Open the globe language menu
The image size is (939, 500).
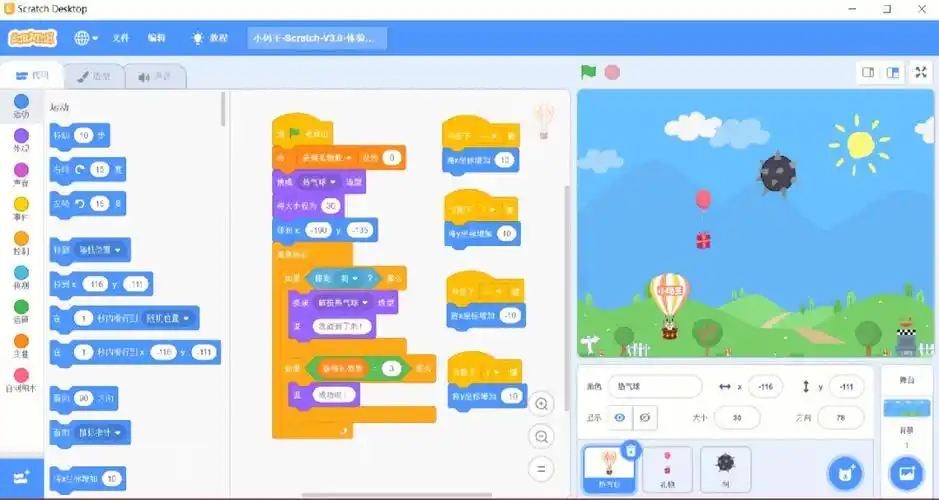[x=86, y=38]
